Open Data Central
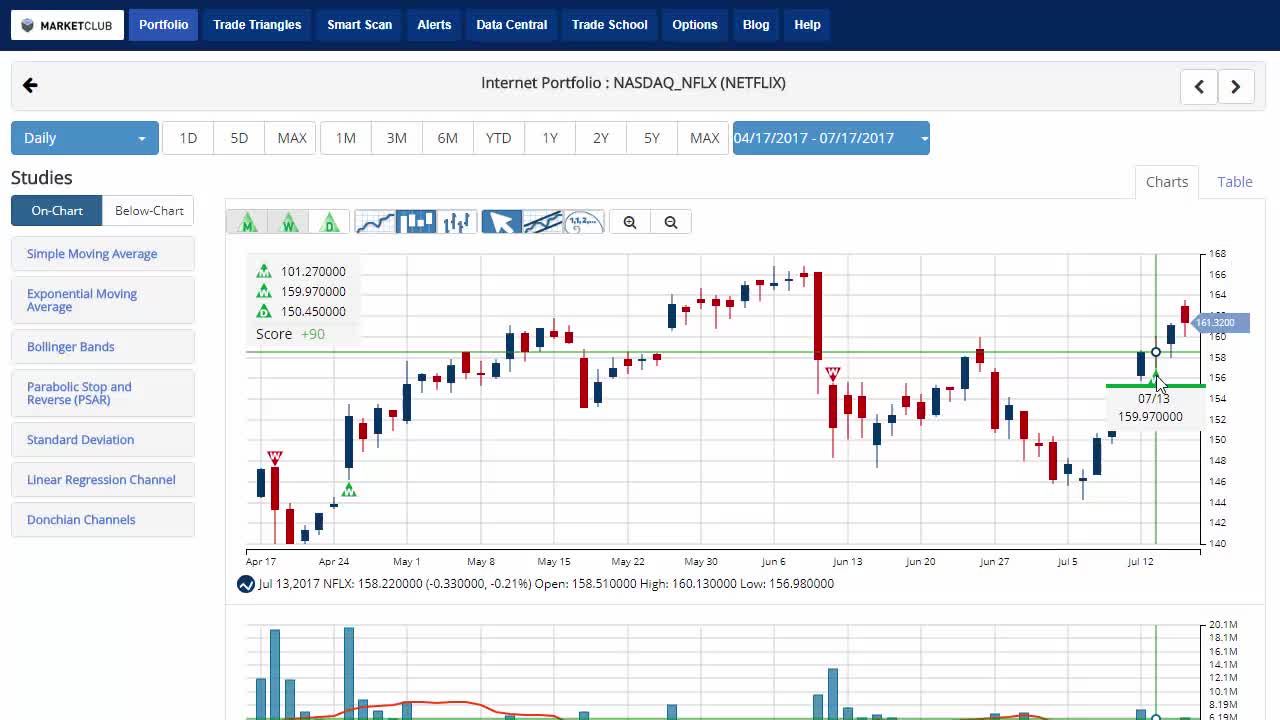 pos(512,25)
